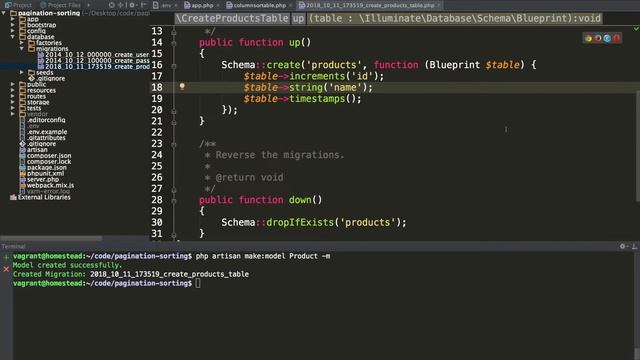The width and height of the screenshot is (640, 360).
Task: Click line number 30 in gutter
Action: click(x=157, y=222)
